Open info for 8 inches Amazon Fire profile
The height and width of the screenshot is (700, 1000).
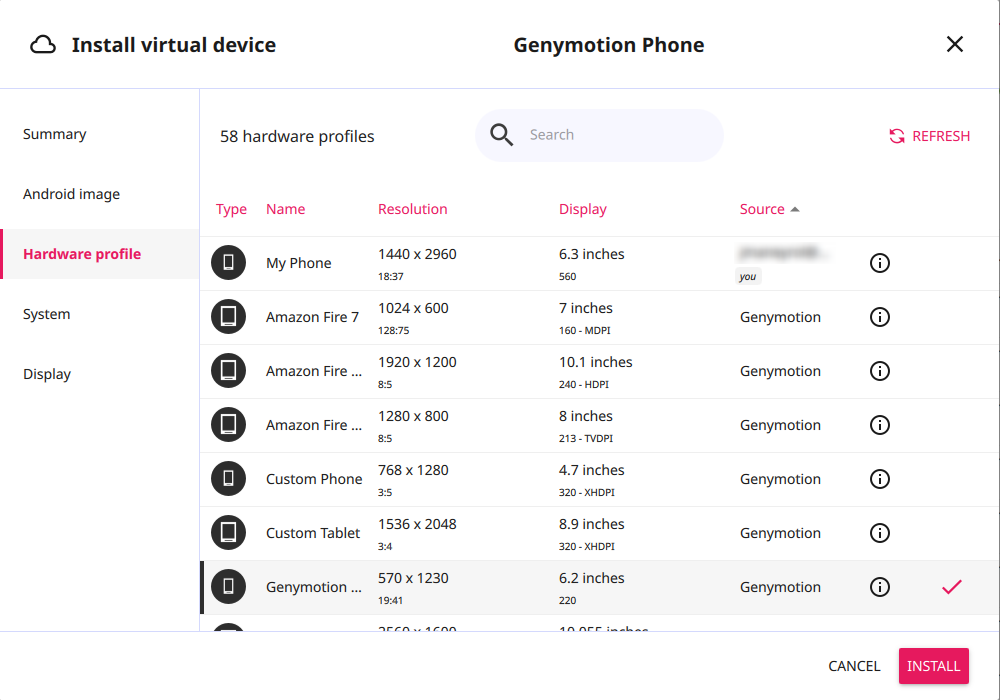879,425
